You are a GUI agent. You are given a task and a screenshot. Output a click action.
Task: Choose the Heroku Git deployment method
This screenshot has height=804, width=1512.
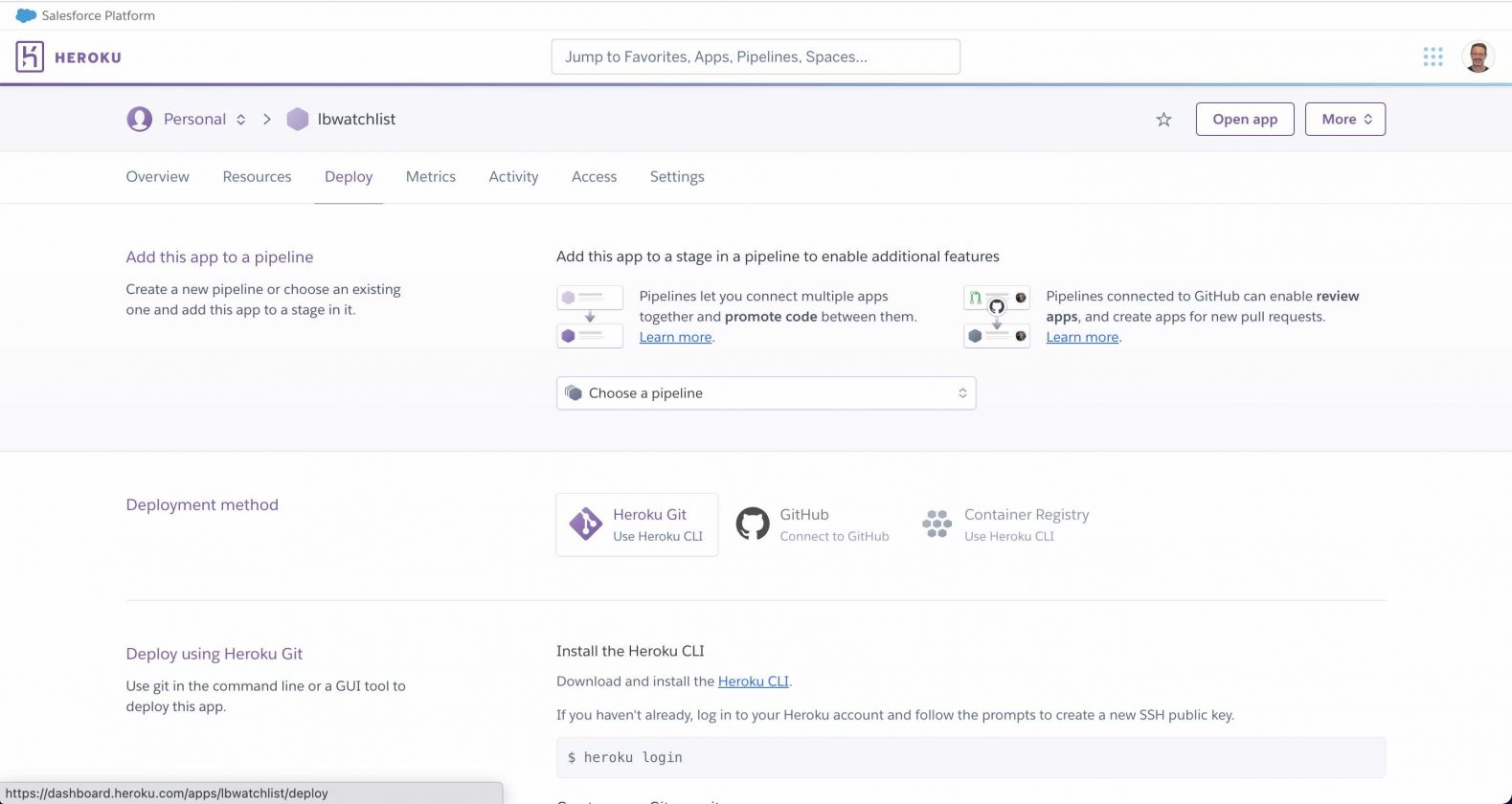(x=637, y=525)
